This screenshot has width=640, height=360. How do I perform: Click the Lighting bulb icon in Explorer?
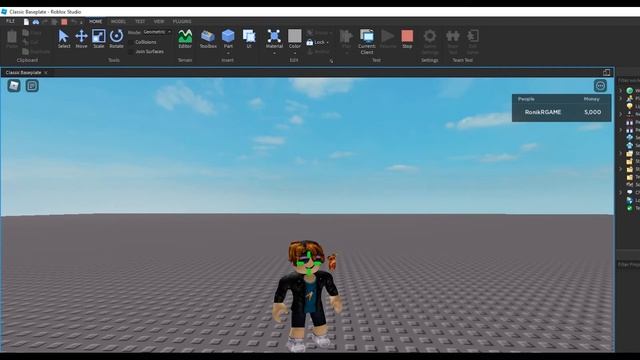coord(630,106)
